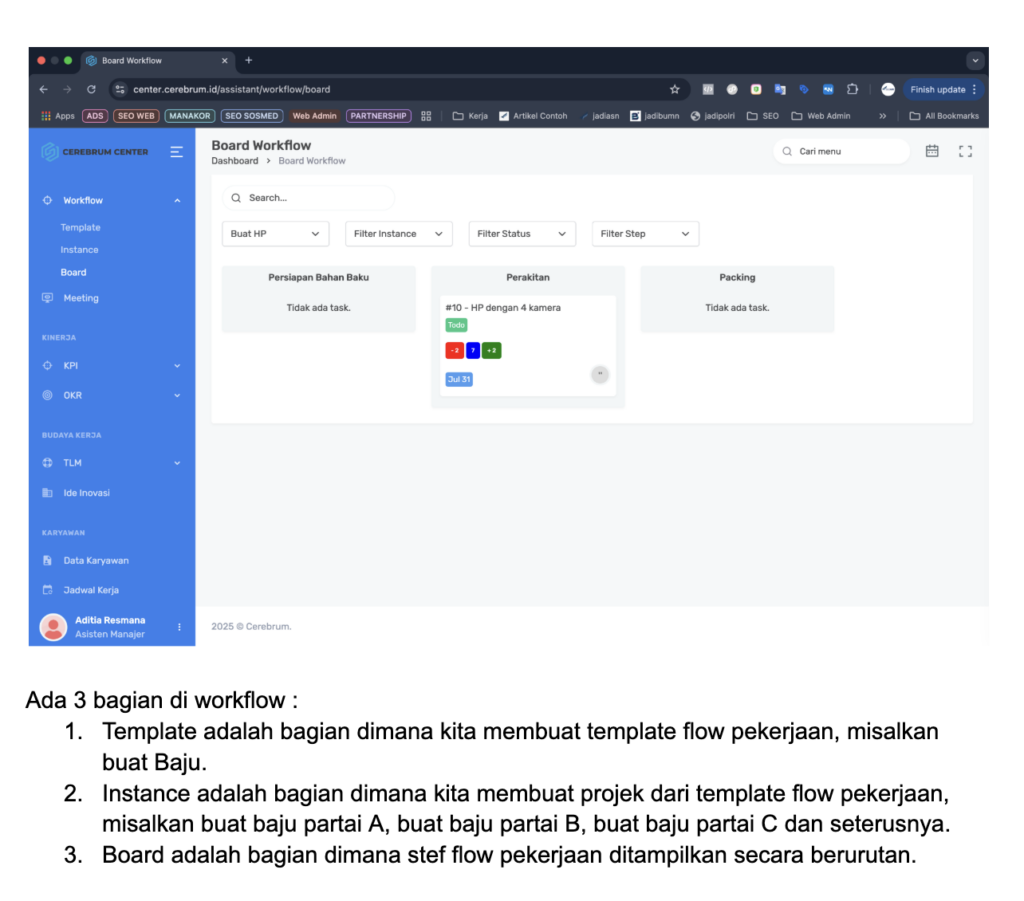This screenshot has height=901, width=1024.
Task: Click the site info icon in address bar
Action: click(120, 89)
